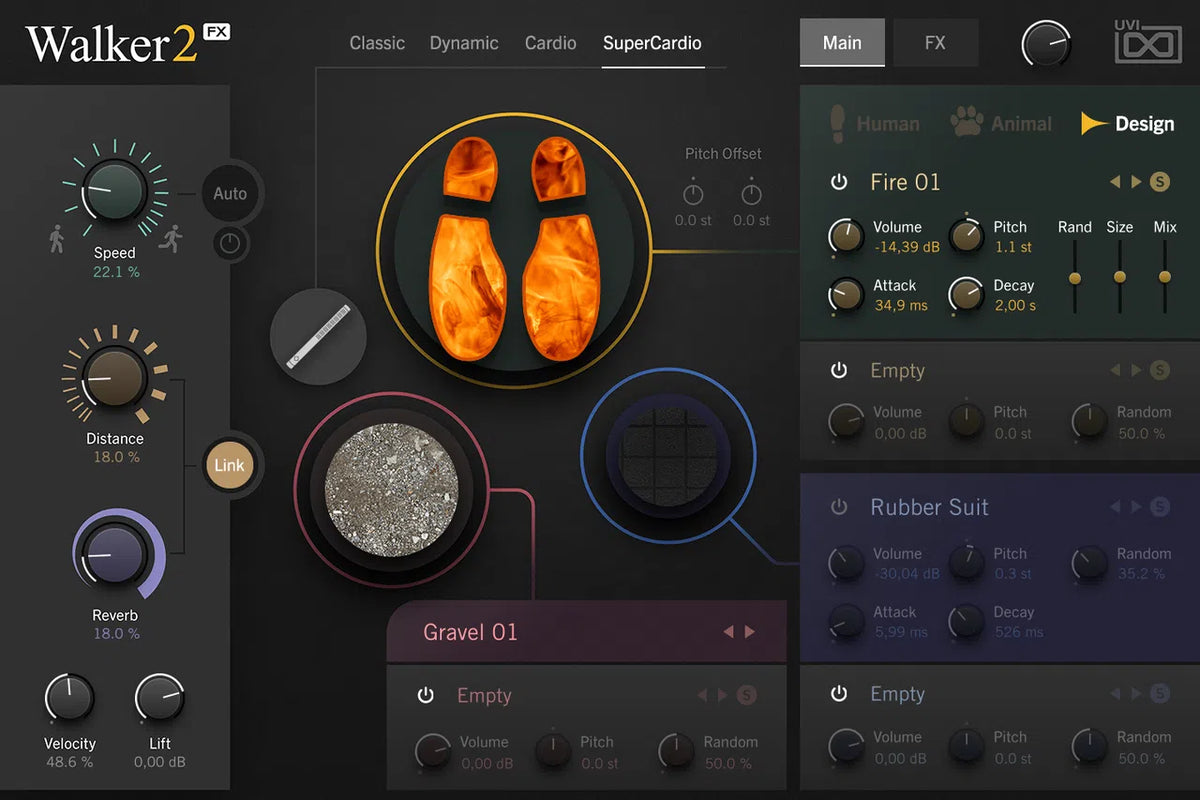Enable the Rubber Suit layer power button
Viewport: 1200px width, 800px height.
click(839, 507)
